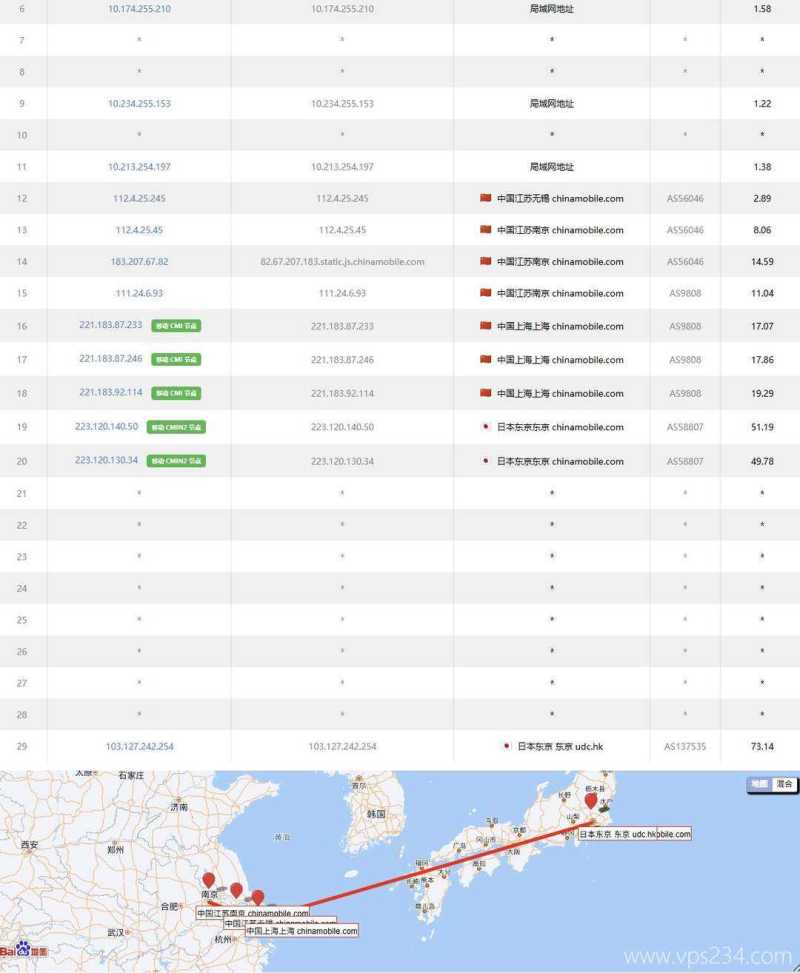800x973 pixels.
Task: Click the China flag beside 中国江苏无锡 chinamobile.com
Action: tap(487, 198)
